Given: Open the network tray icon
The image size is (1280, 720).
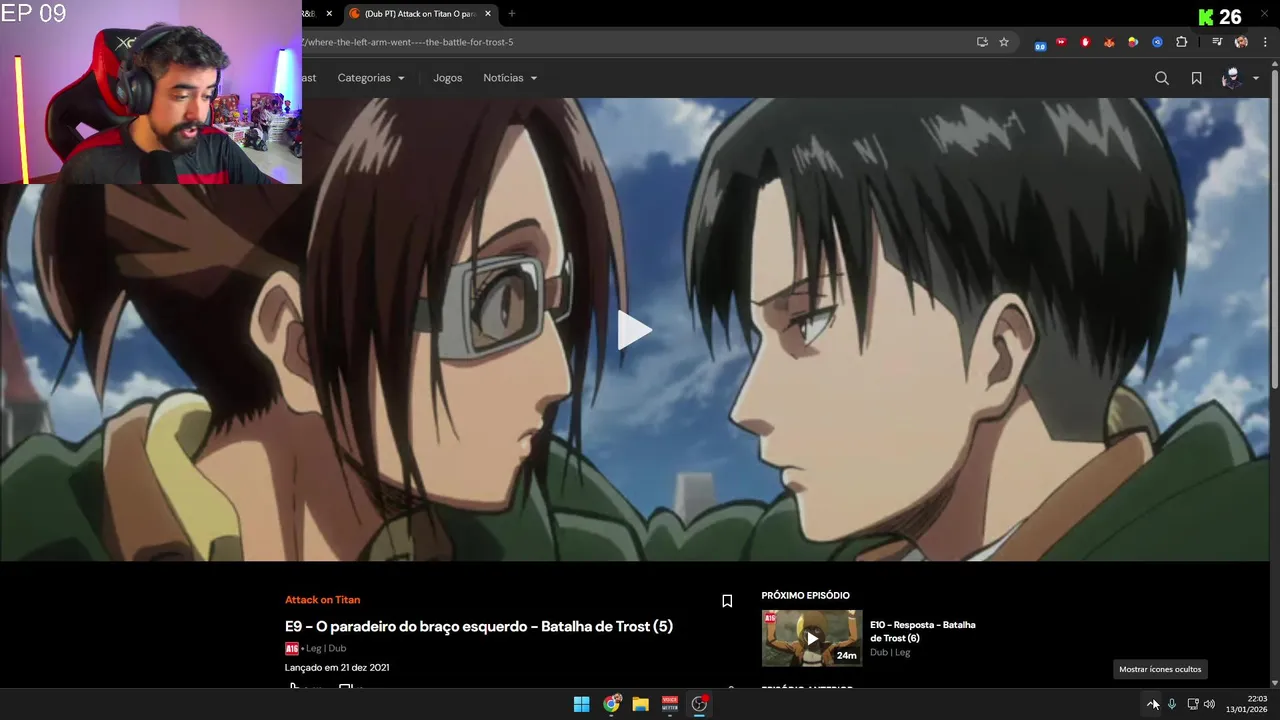Looking at the screenshot, I should (x=1192, y=704).
